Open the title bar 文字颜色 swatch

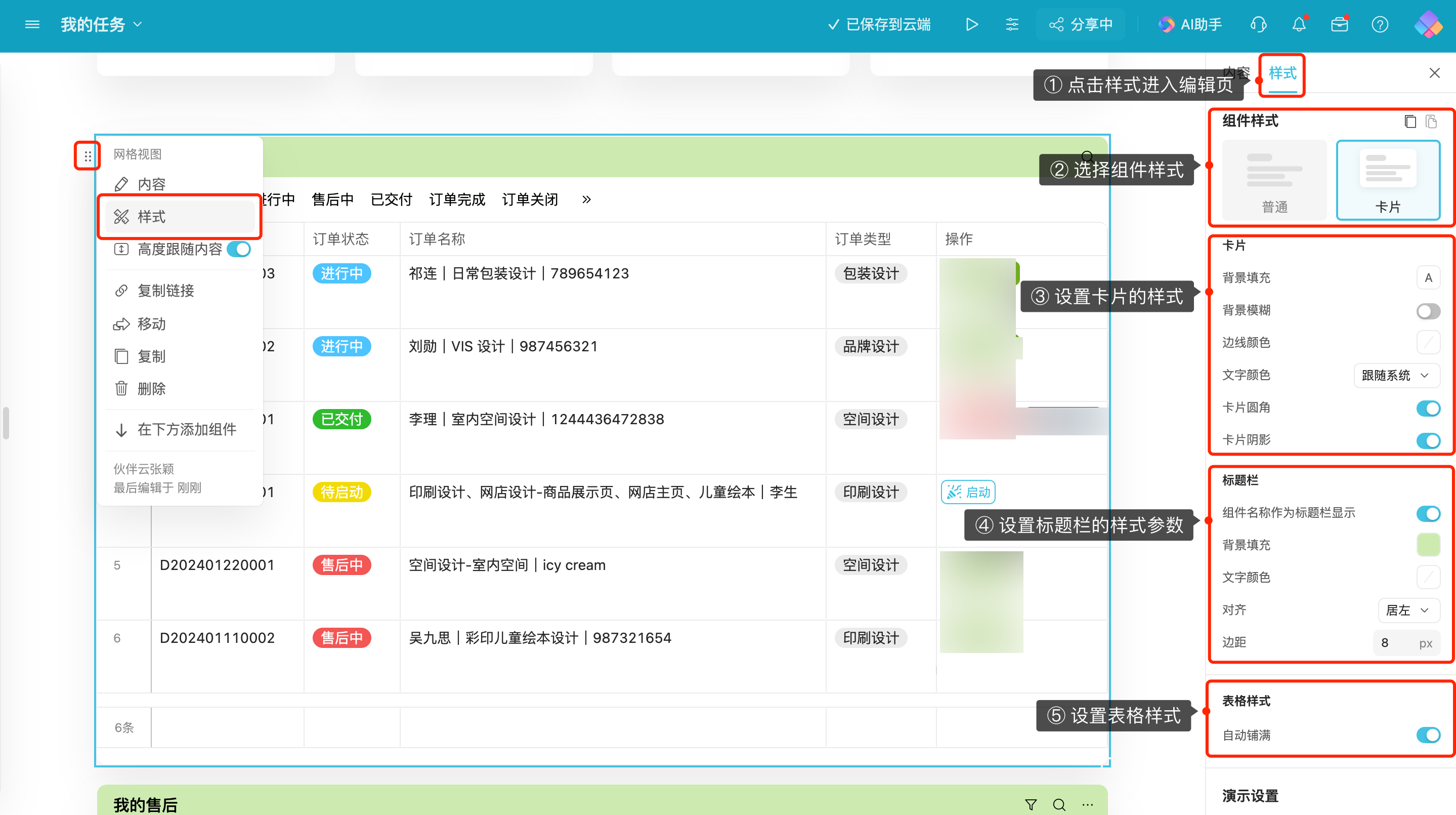pos(1428,578)
